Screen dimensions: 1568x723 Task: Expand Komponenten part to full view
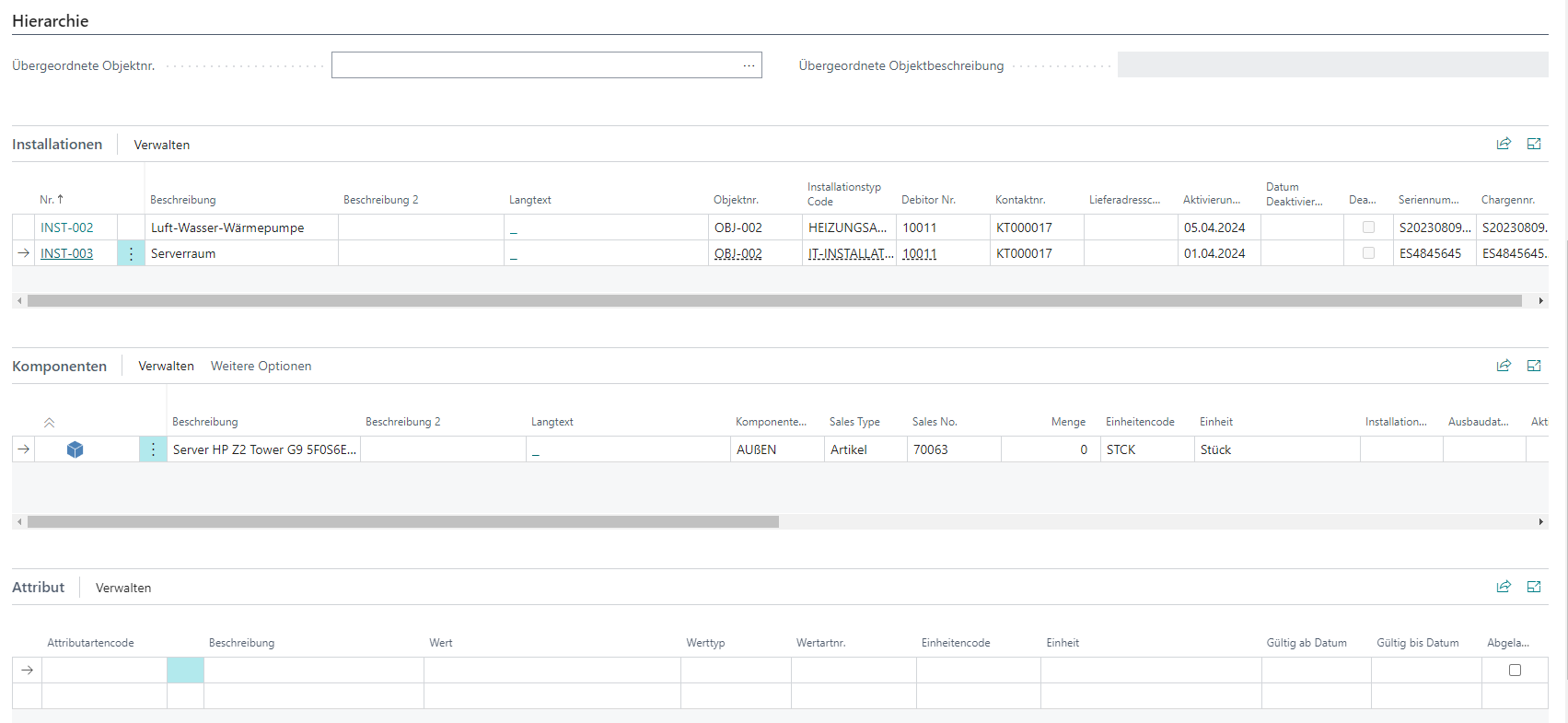coord(1534,366)
